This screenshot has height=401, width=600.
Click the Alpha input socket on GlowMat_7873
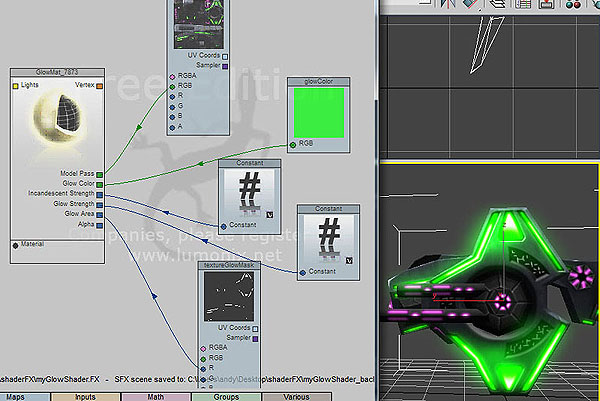(101, 223)
